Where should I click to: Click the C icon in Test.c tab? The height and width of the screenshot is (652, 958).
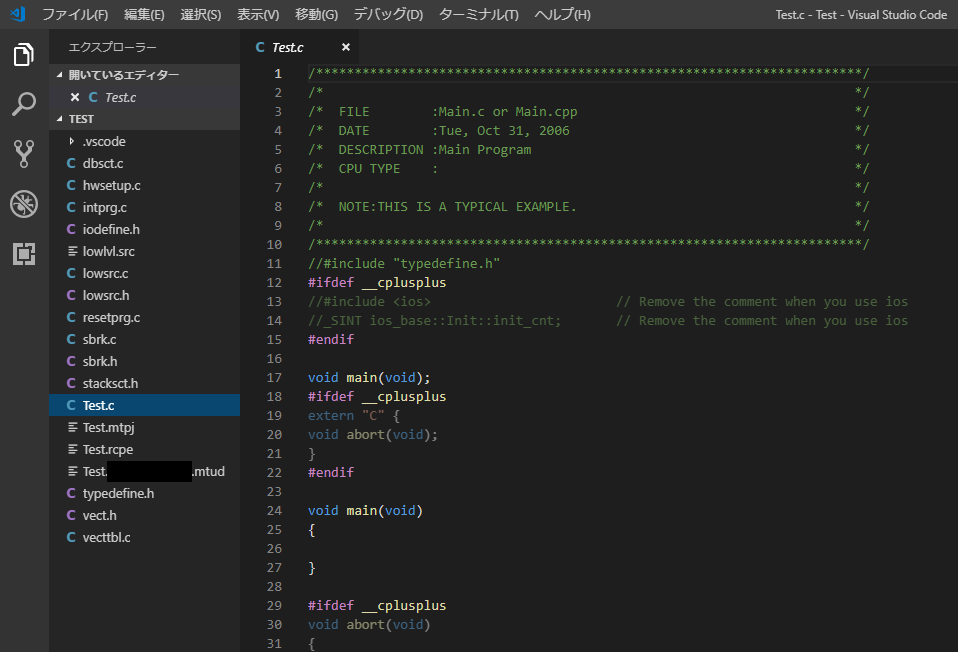pos(260,47)
